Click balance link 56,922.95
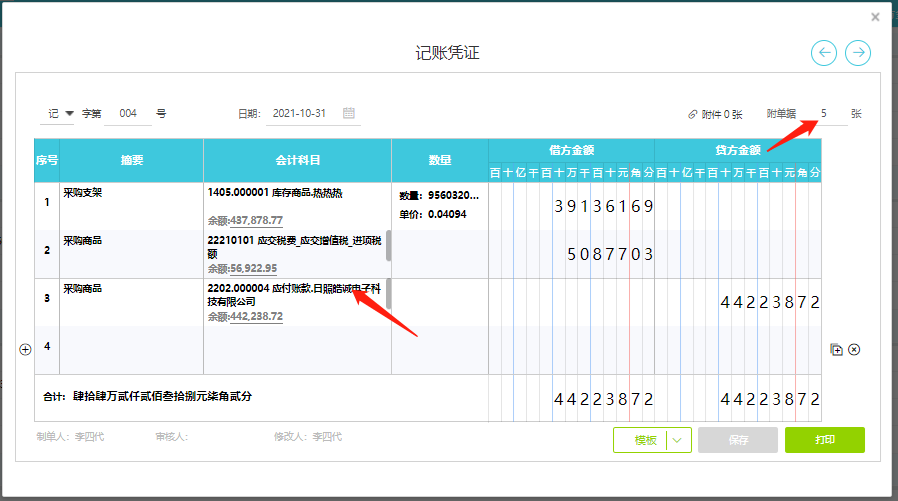The width and height of the screenshot is (898, 501). click(x=253, y=269)
